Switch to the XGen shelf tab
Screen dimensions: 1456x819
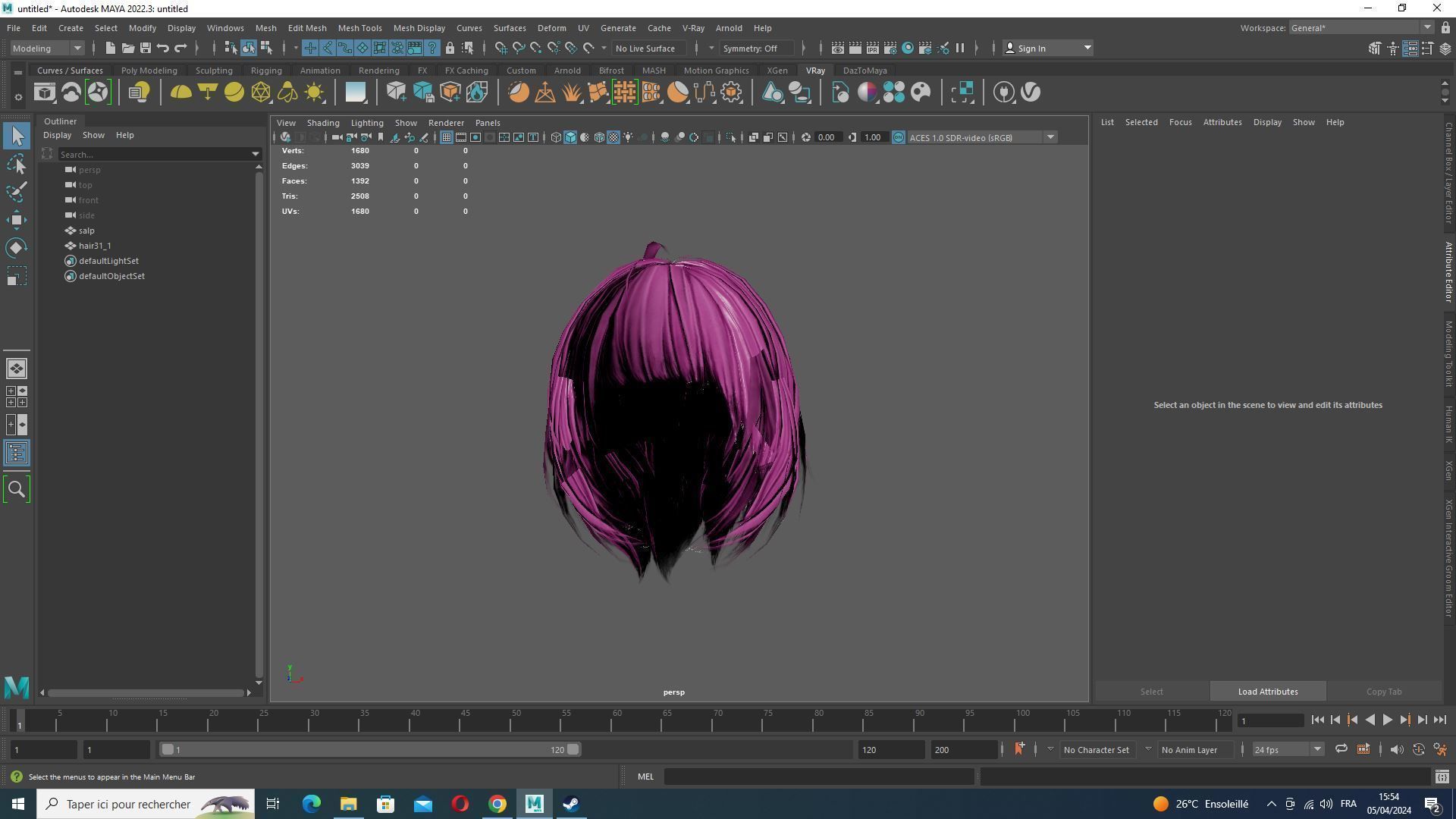tap(777, 71)
